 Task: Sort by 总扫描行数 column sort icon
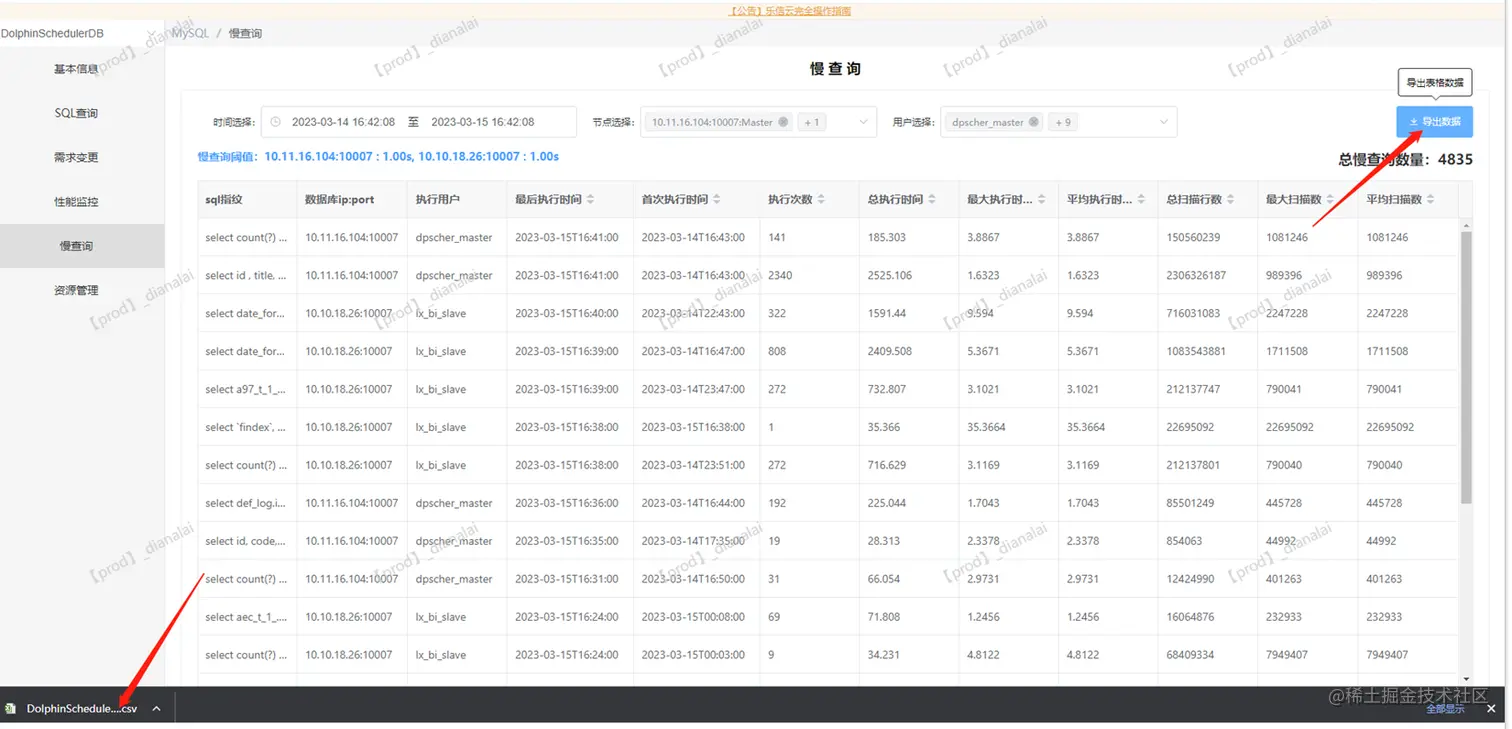point(1231,200)
